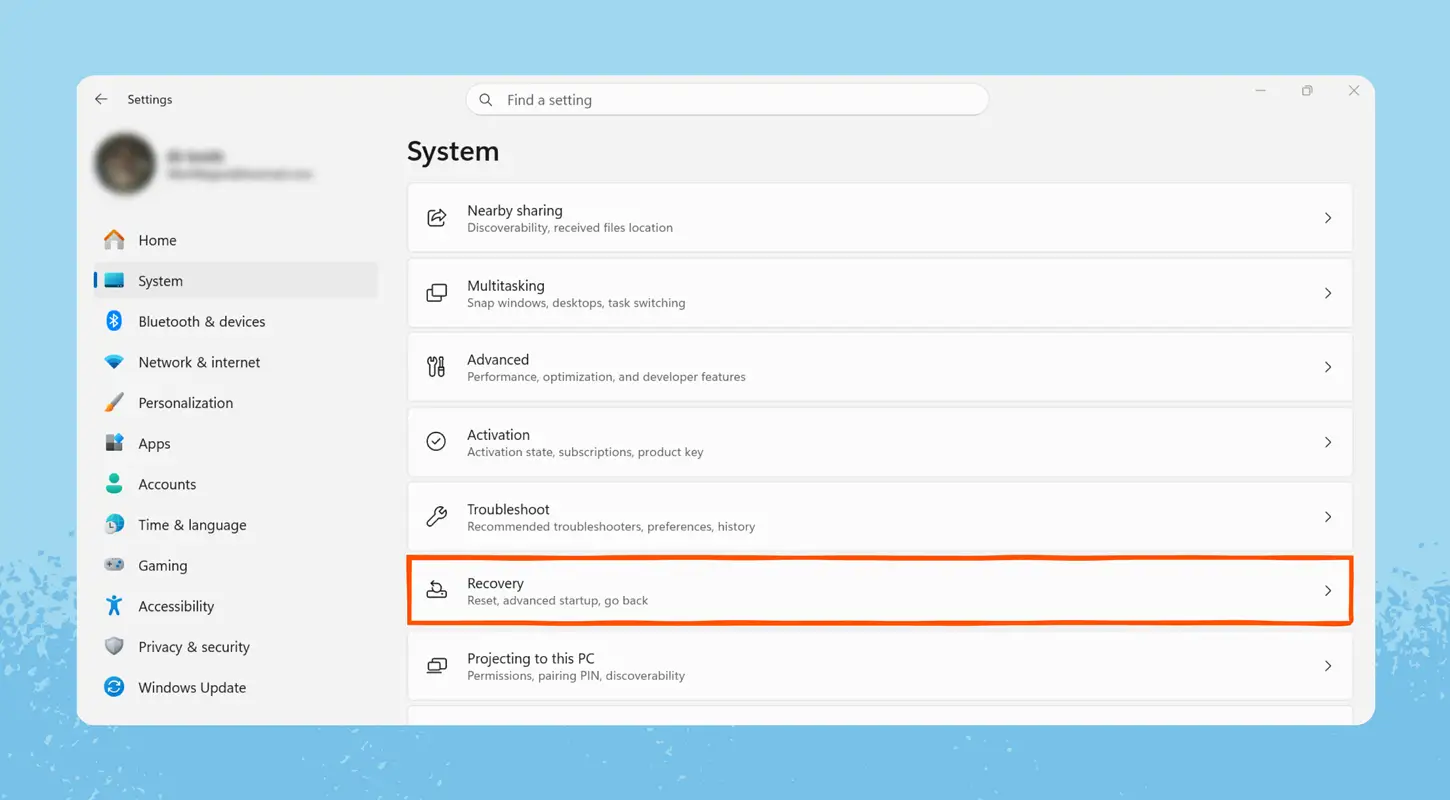Click "Snap windows, desktops, task switching" text
Image resolution: width=1450 pixels, height=800 pixels.
[x=576, y=303]
